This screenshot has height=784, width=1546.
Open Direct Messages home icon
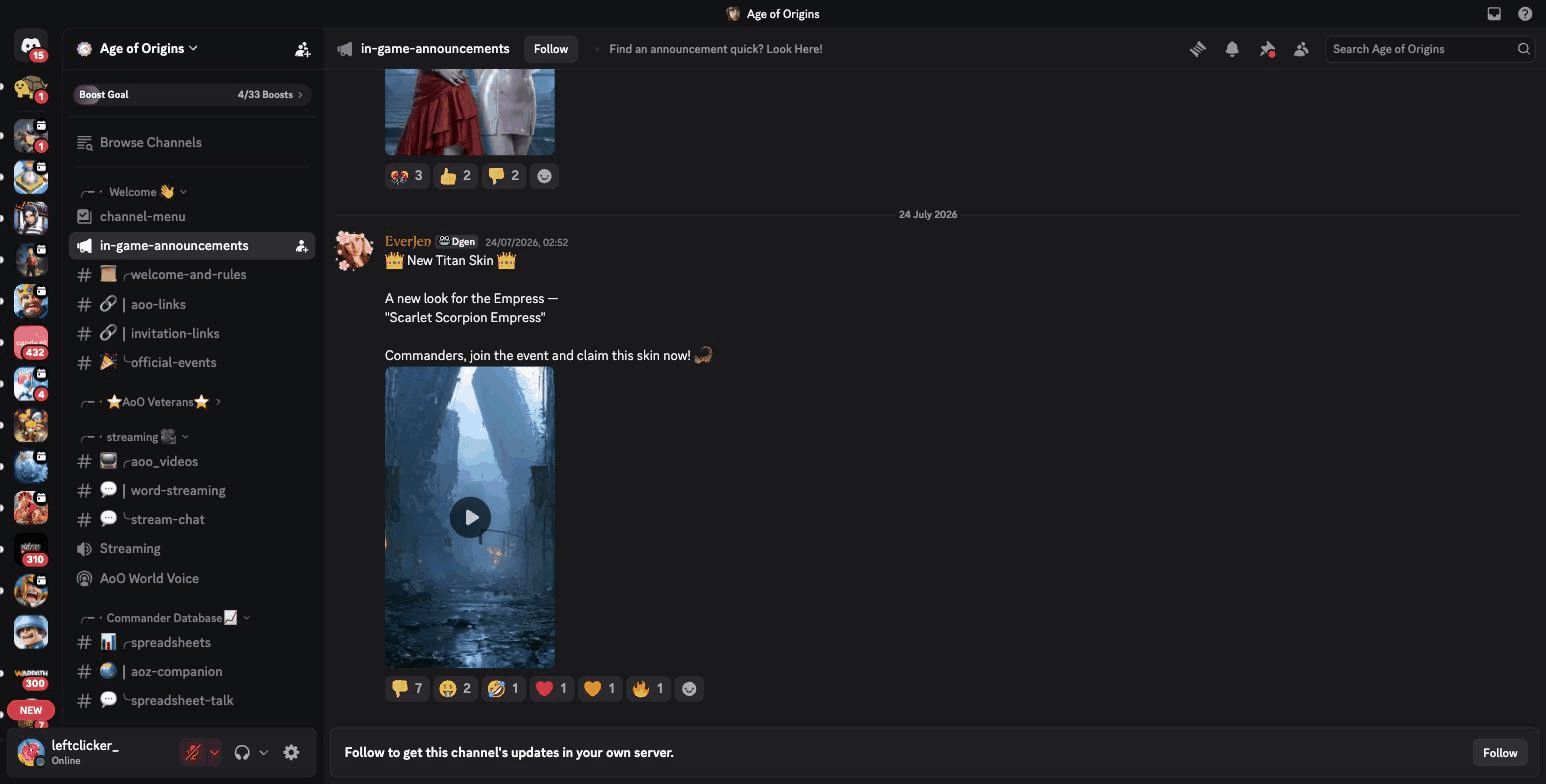click(31, 46)
